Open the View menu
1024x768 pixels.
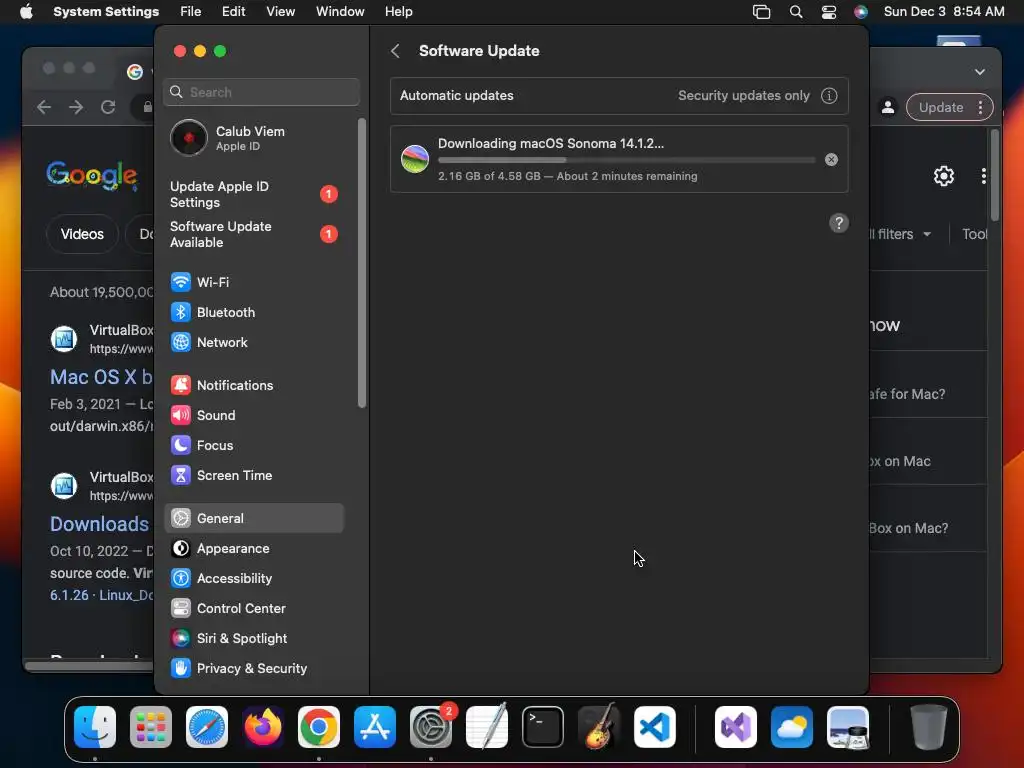(280, 12)
